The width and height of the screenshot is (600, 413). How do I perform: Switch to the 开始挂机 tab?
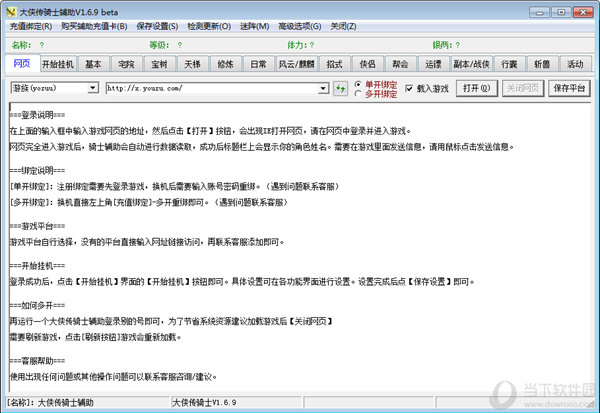click(x=58, y=64)
